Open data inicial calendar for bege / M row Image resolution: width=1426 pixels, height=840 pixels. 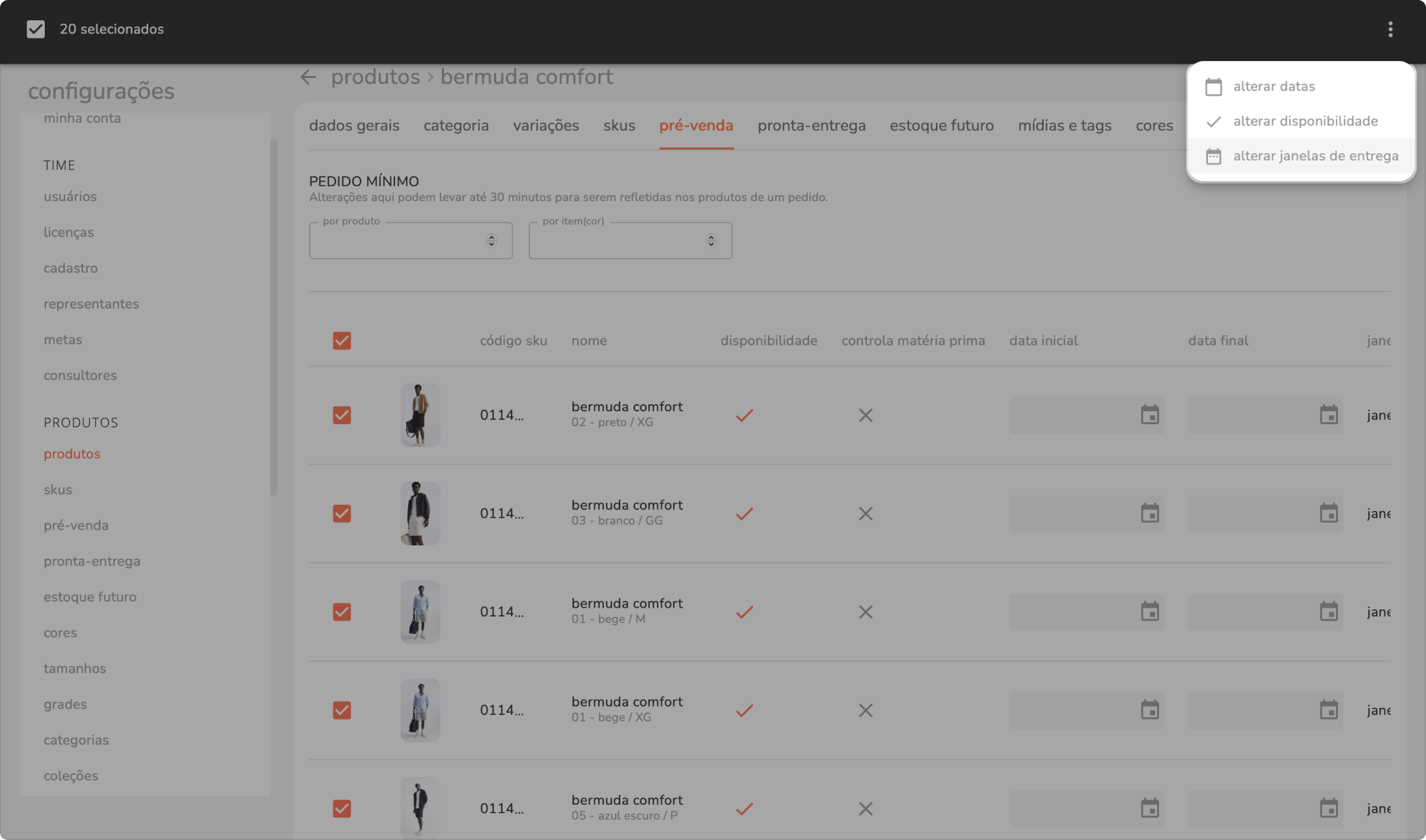[x=1149, y=612]
